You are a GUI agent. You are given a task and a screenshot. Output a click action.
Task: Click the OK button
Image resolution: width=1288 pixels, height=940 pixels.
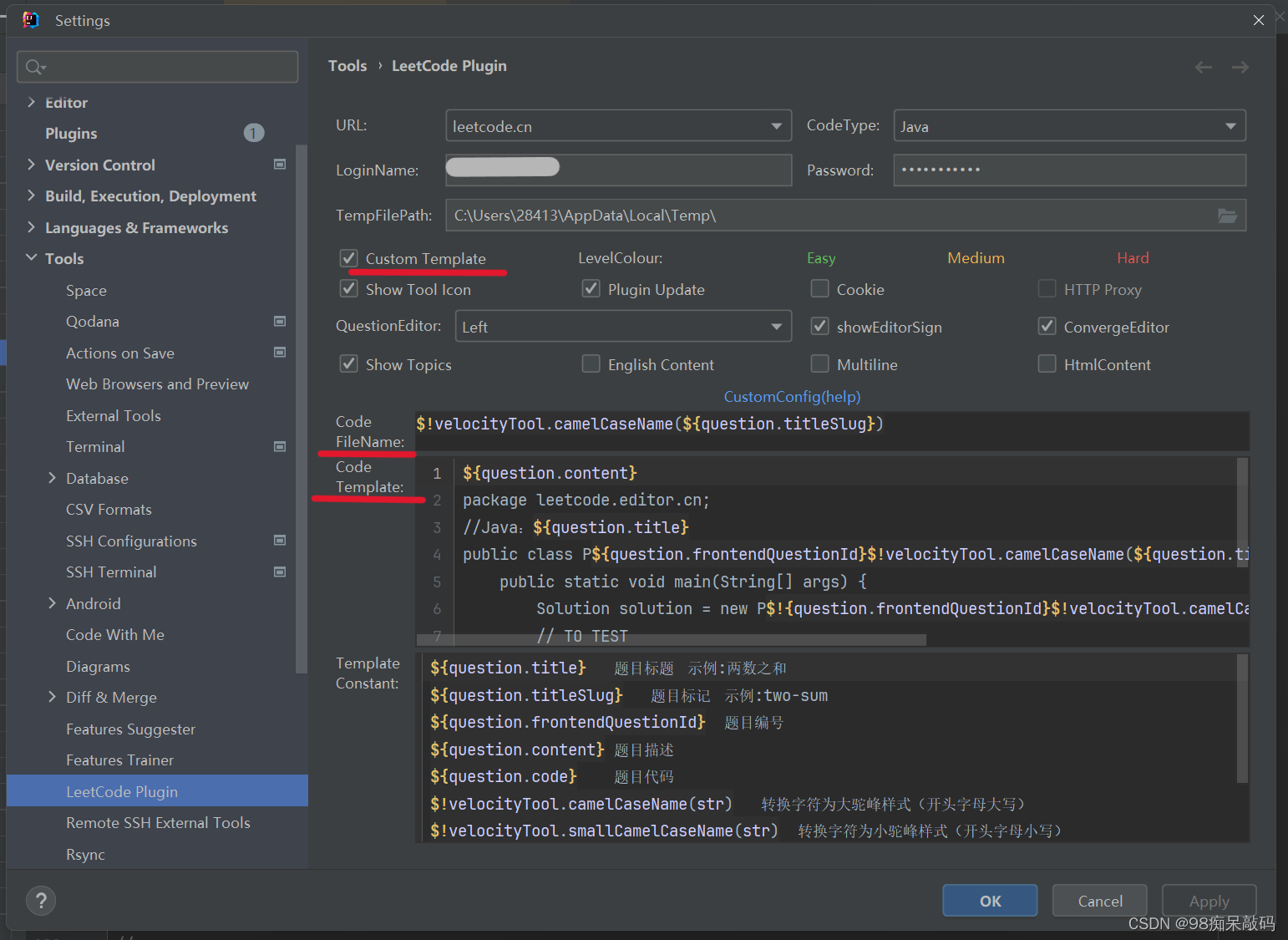[990, 901]
